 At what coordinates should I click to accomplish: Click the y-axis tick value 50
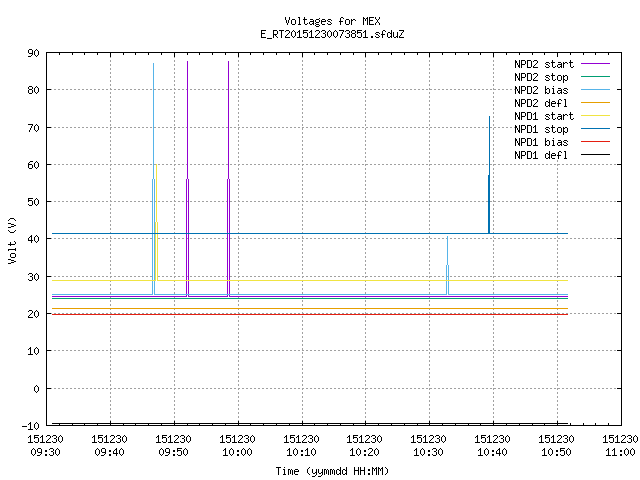33,202
